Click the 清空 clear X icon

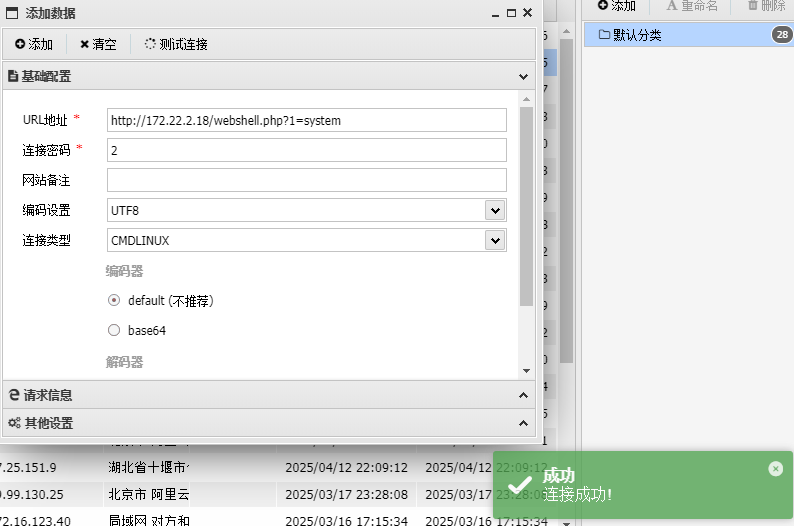(85, 45)
